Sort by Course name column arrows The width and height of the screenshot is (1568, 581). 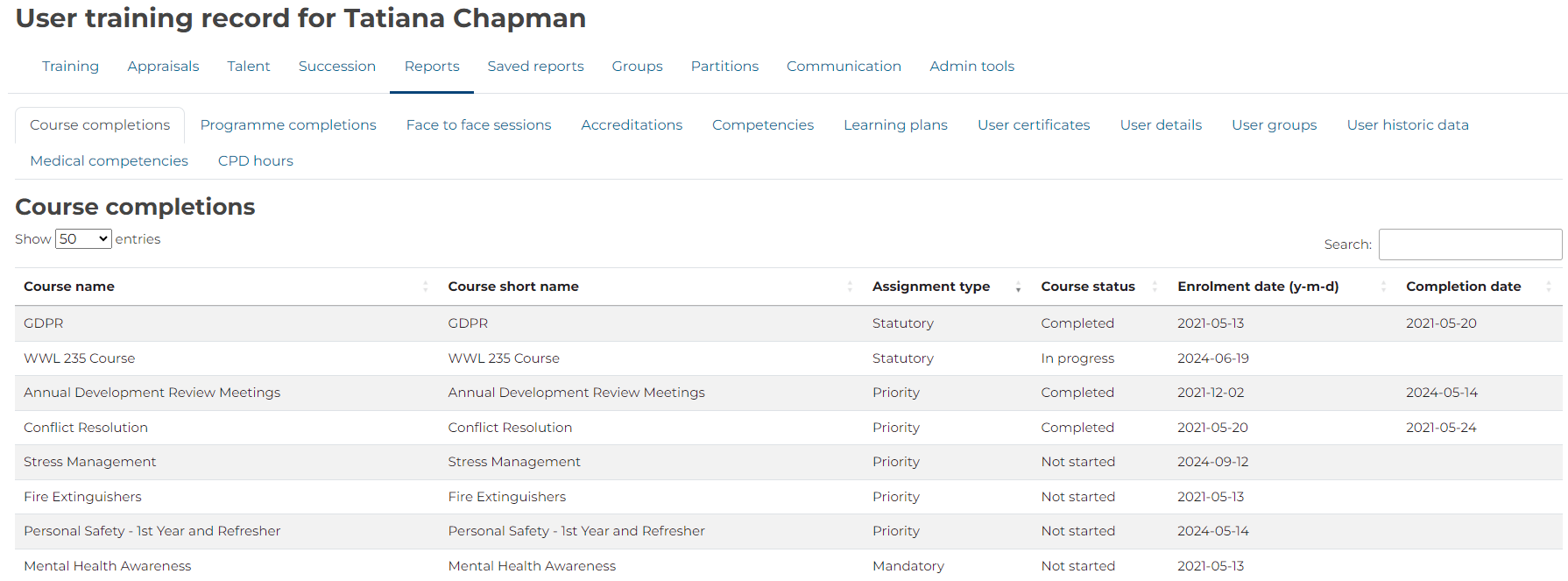click(x=425, y=287)
